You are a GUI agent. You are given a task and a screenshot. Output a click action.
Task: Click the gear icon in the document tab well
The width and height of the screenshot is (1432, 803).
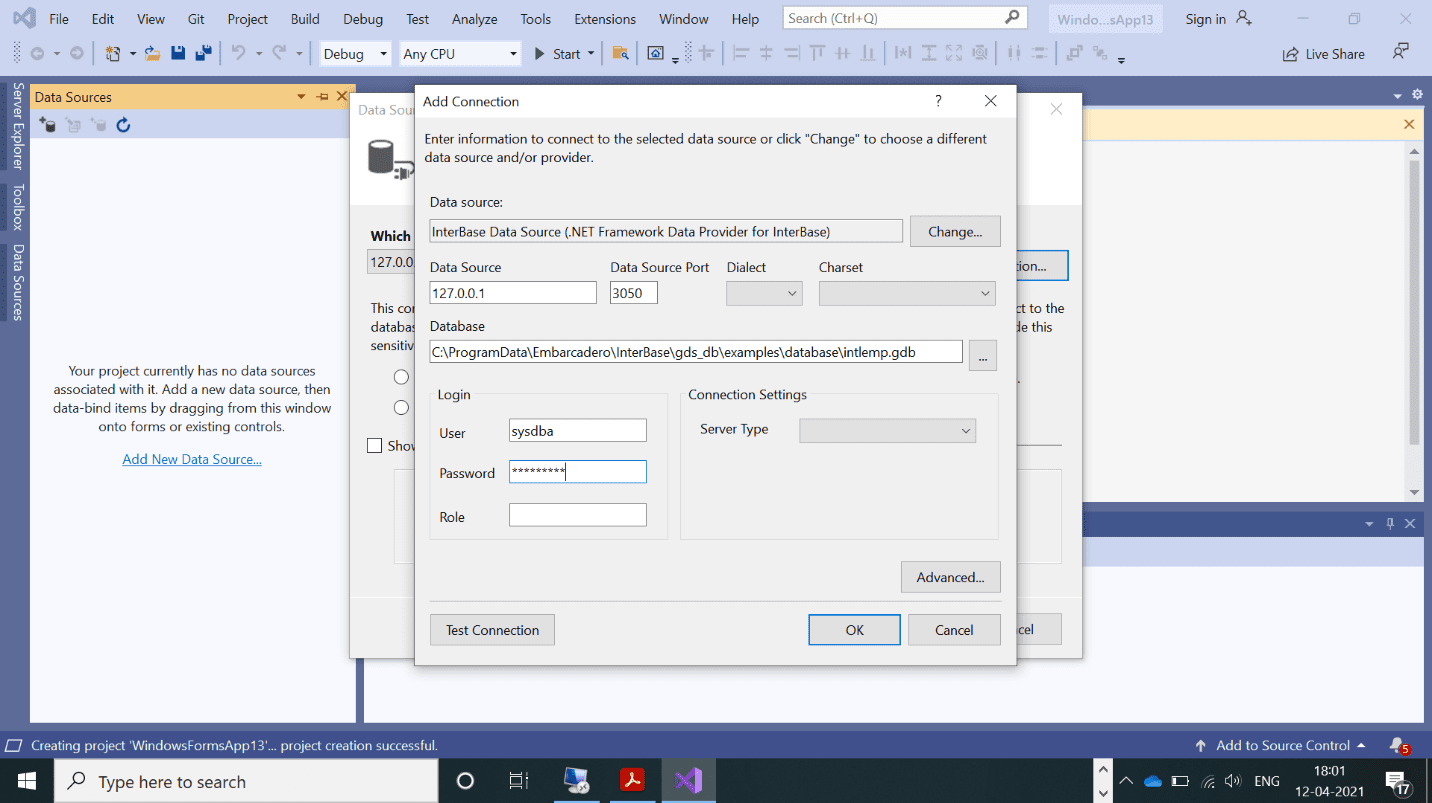click(x=1417, y=95)
